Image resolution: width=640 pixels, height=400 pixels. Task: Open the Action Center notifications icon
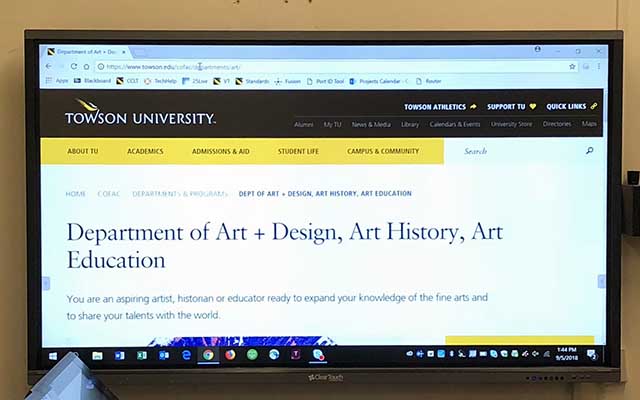(x=591, y=354)
